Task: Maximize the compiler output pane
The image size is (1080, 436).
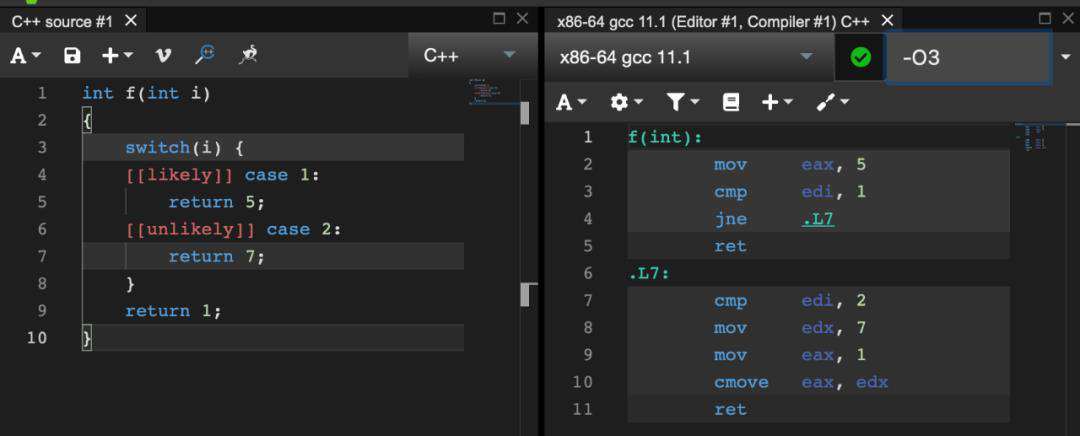Action: (x=1045, y=19)
